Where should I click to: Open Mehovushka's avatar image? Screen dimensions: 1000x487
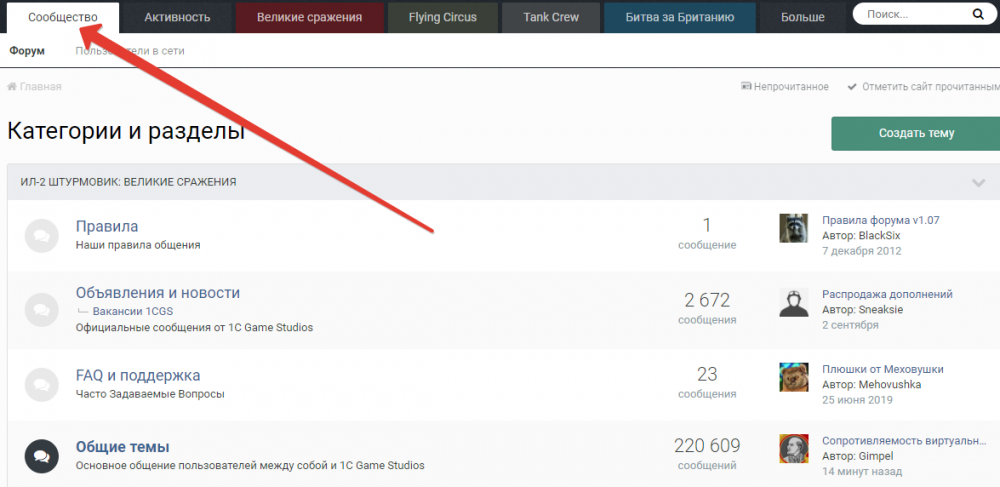point(793,377)
